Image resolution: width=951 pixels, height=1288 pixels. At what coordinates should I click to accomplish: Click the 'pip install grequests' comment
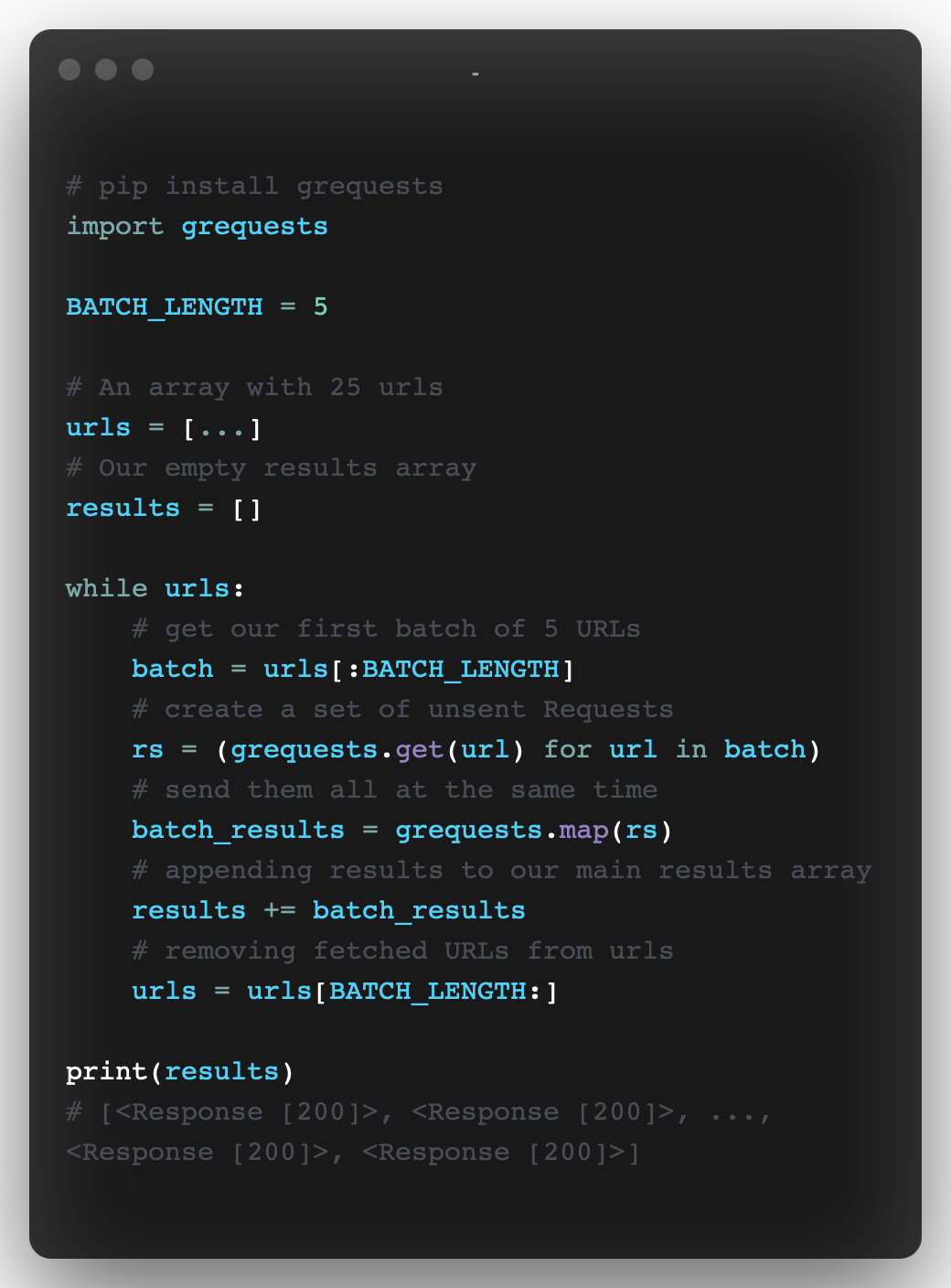[254, 187]
